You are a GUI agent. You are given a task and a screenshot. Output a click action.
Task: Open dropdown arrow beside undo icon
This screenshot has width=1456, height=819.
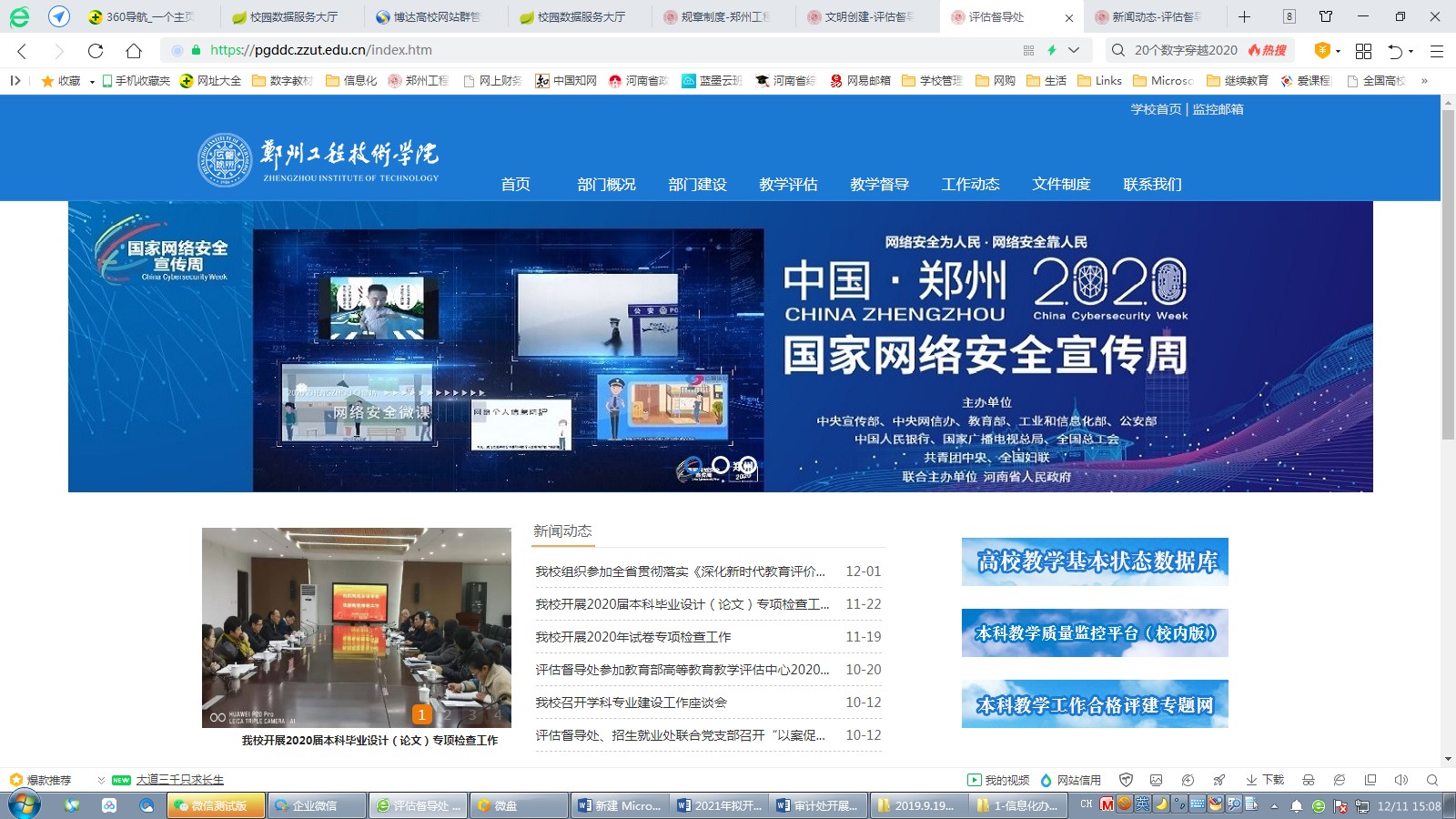point(1411,51)
